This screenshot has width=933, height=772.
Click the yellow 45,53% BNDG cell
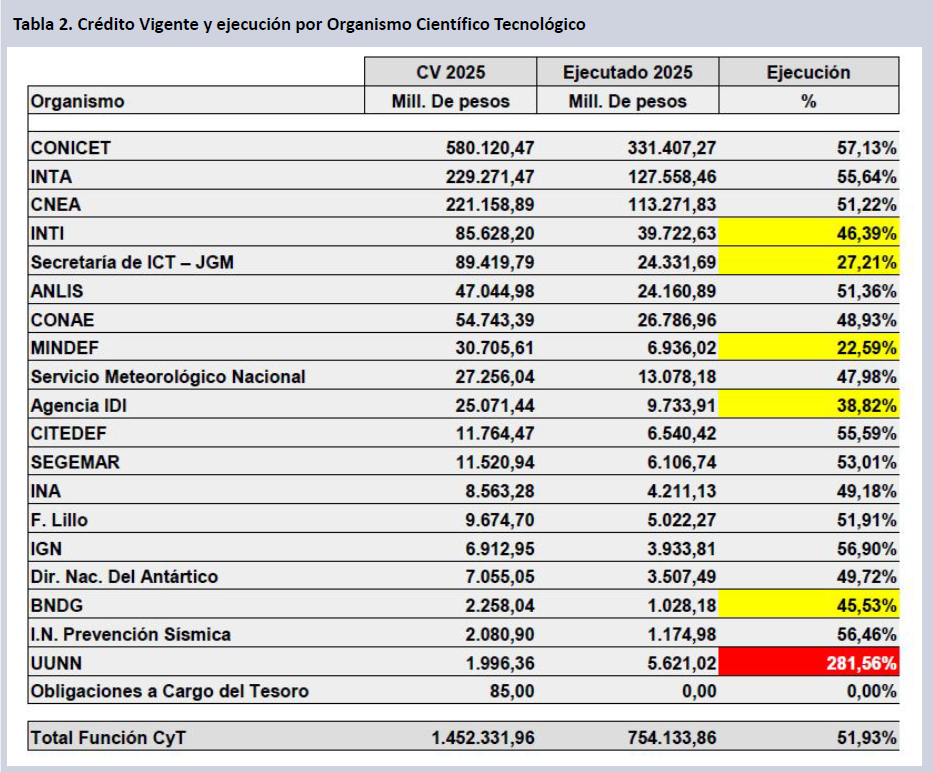pos(809,605)
